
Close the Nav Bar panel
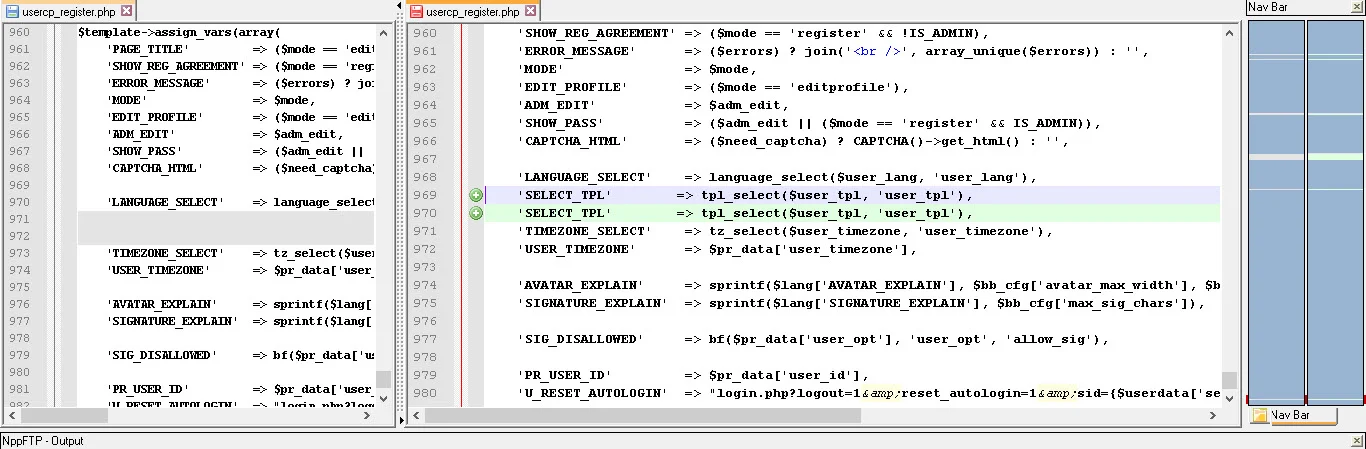[x=1357, y=7]
